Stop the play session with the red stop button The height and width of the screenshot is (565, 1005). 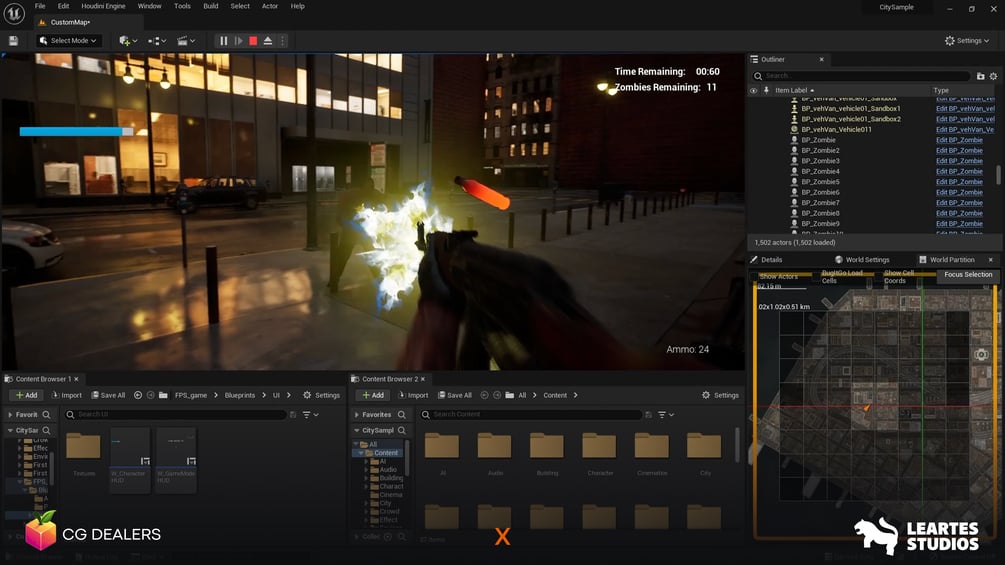(x=253, y=40)
